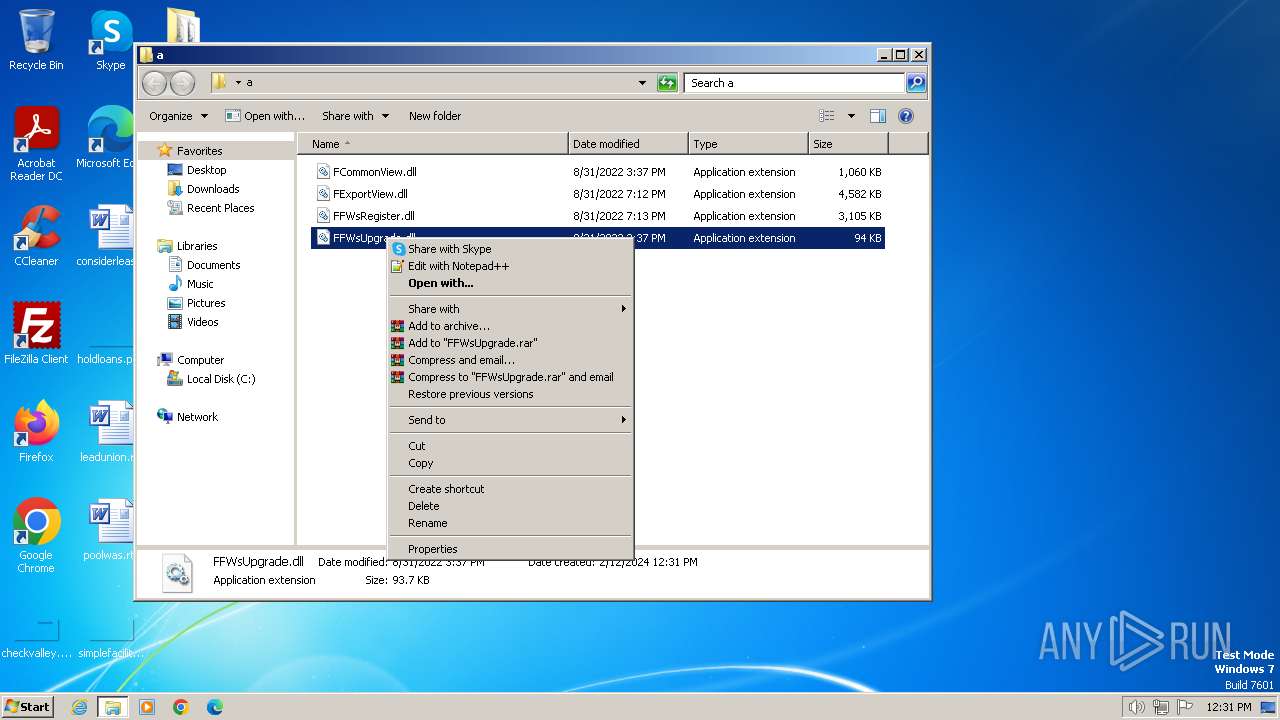
Task: Sort by Size column header
Action: pyautogui.click(x=848, y=144)
